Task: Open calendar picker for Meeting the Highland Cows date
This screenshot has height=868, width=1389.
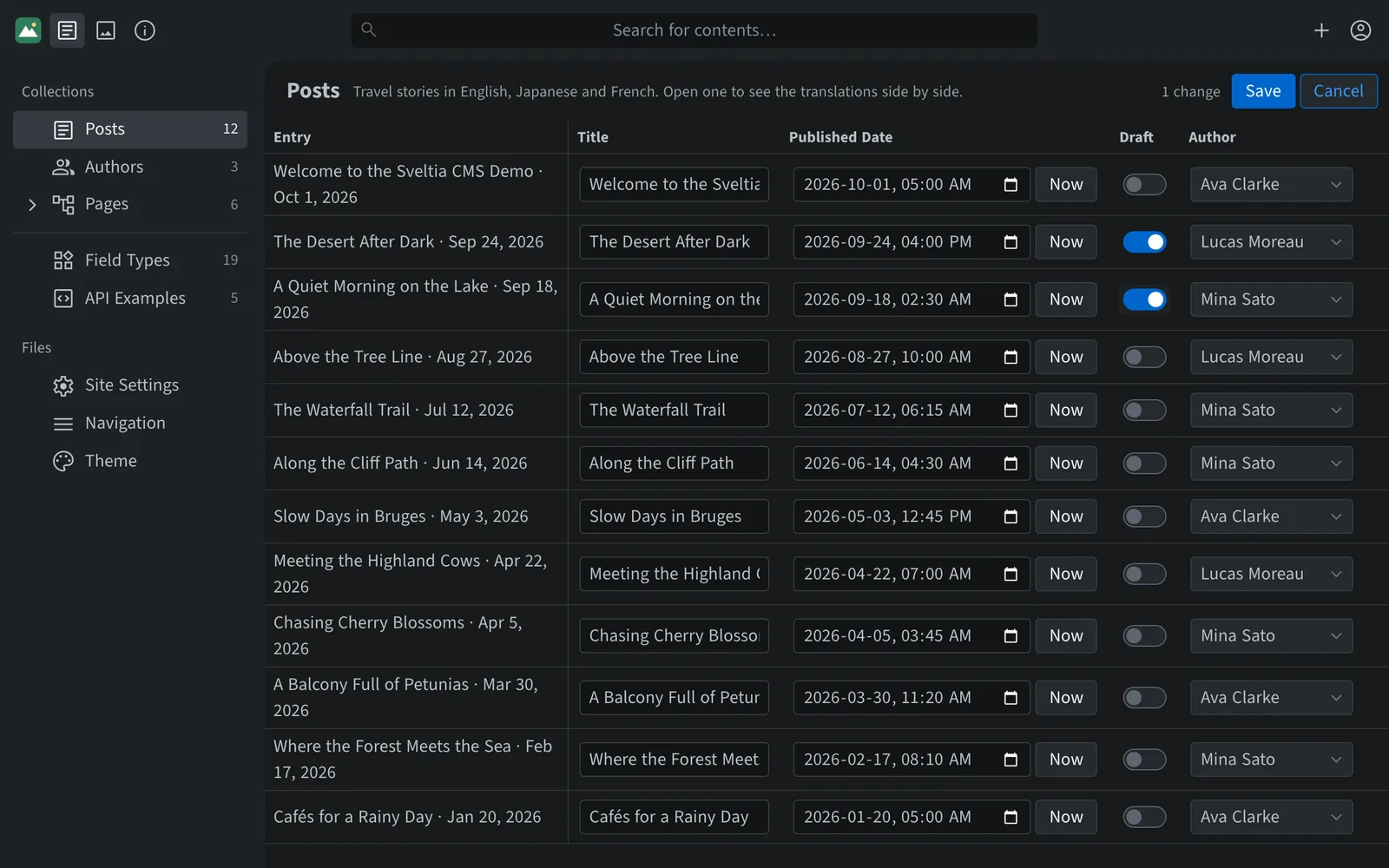Action: point(1010,574)
